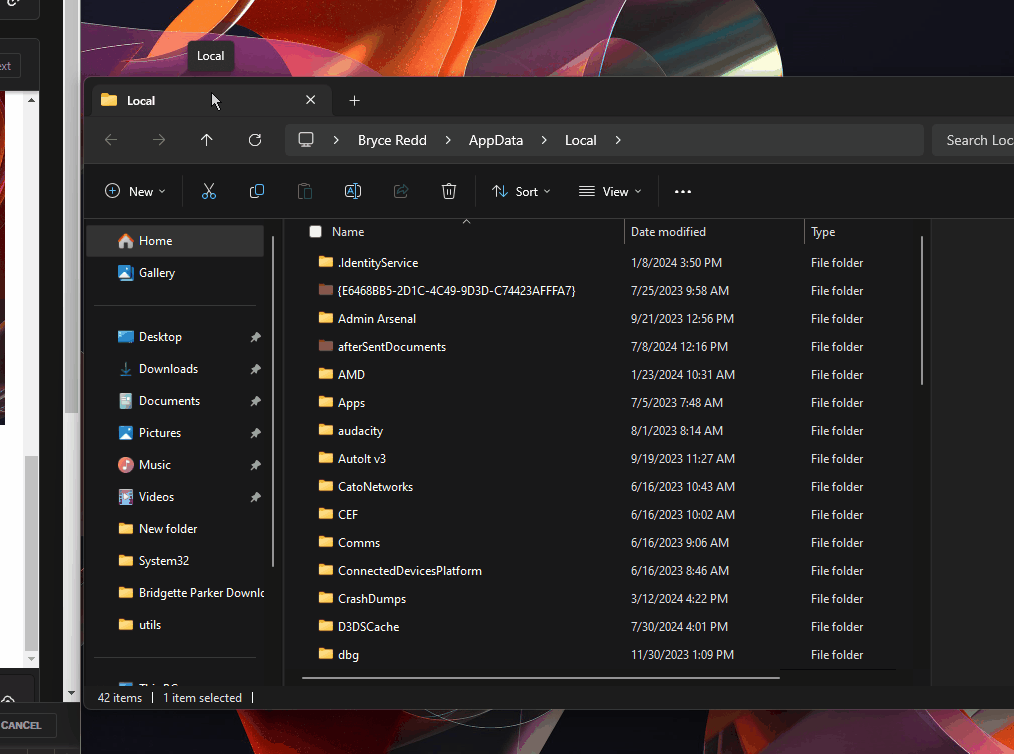The width and height of the screenshot is (1014, 754).
Task: Click AppData breadcrumb in address bar
Action: tap(496, 140)
